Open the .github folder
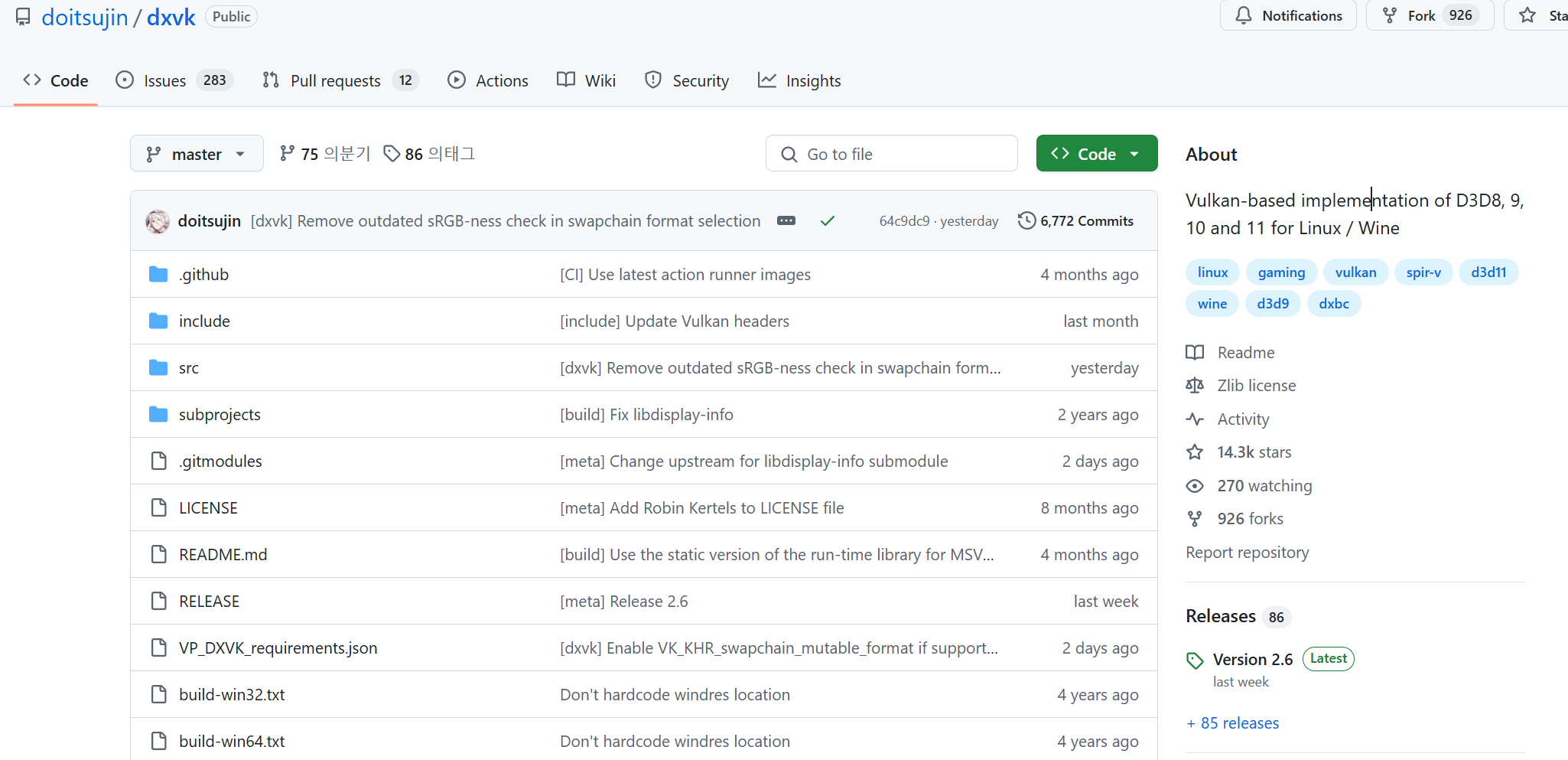This screenshot has width=1568, height=760. click(x=204, y=275)
